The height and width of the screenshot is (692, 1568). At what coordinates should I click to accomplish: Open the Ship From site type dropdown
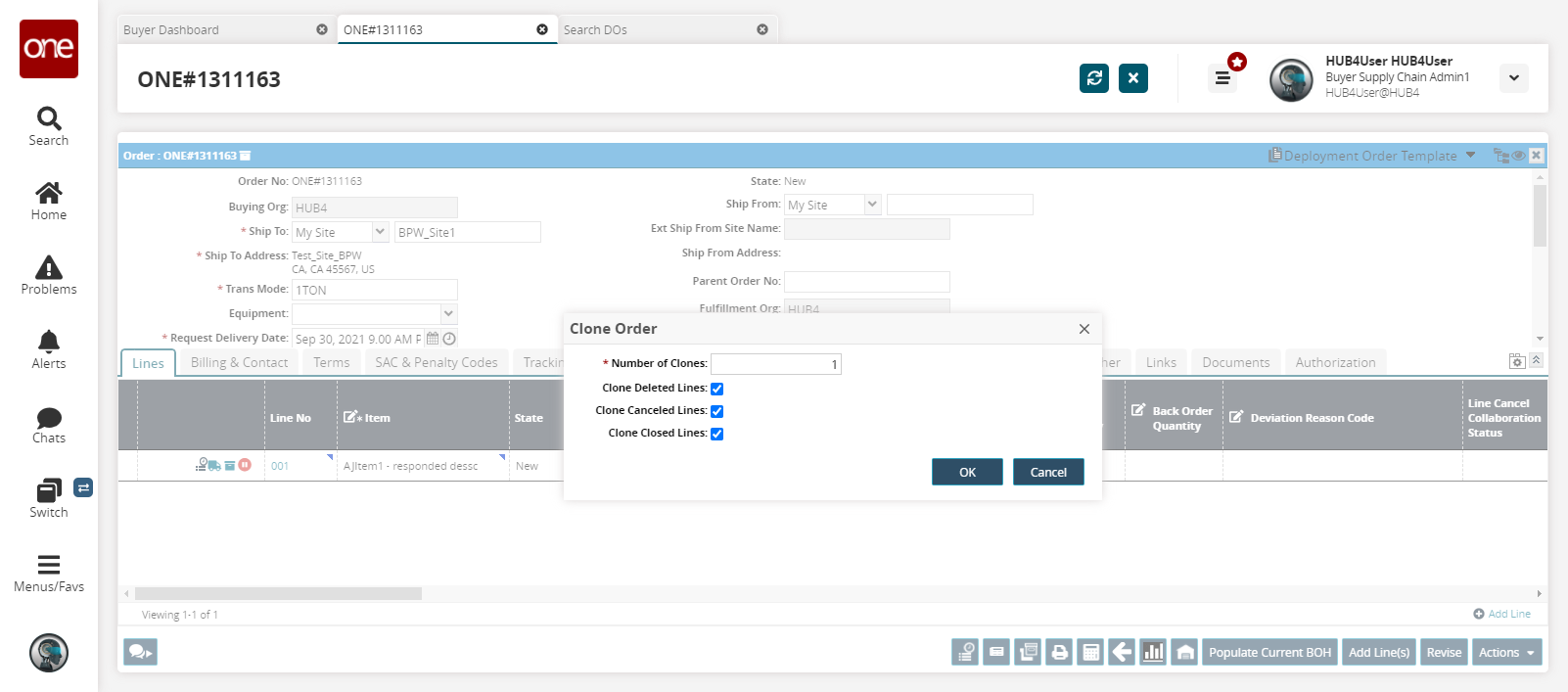tap(872, 205)
